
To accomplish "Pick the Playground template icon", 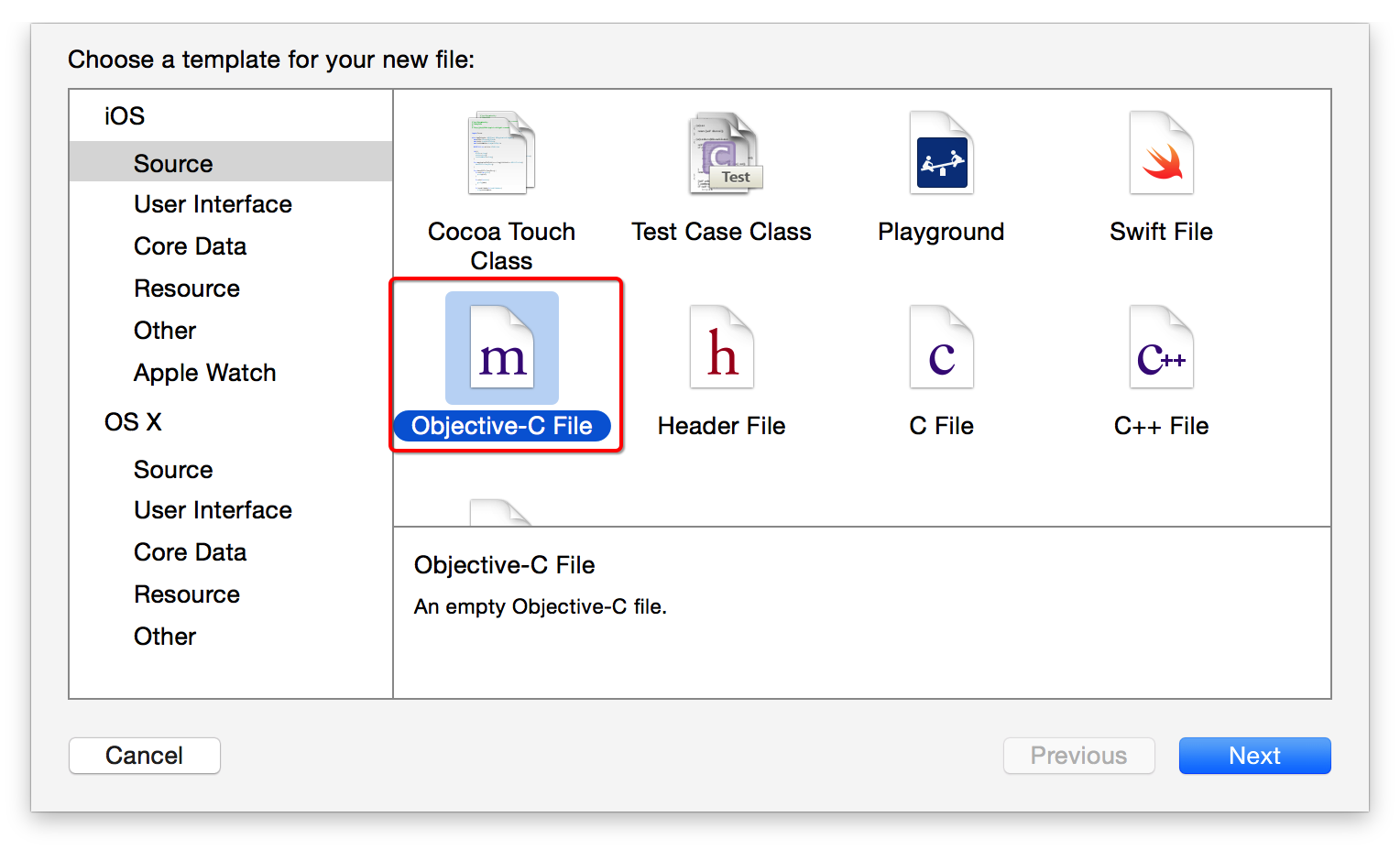I will point(941,153).
